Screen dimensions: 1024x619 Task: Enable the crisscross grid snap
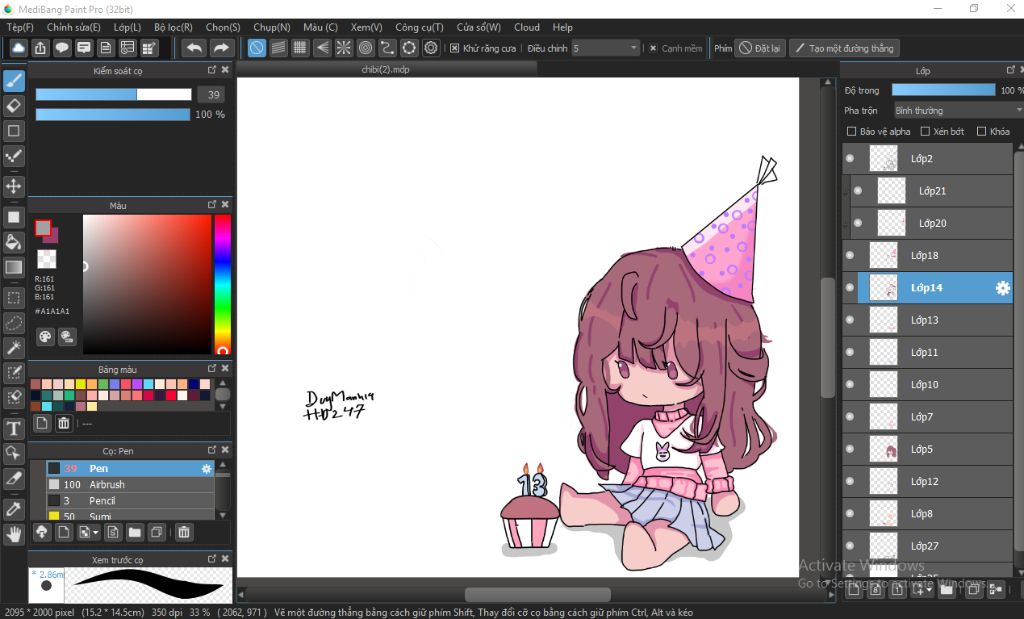click(x=300, y=48)
